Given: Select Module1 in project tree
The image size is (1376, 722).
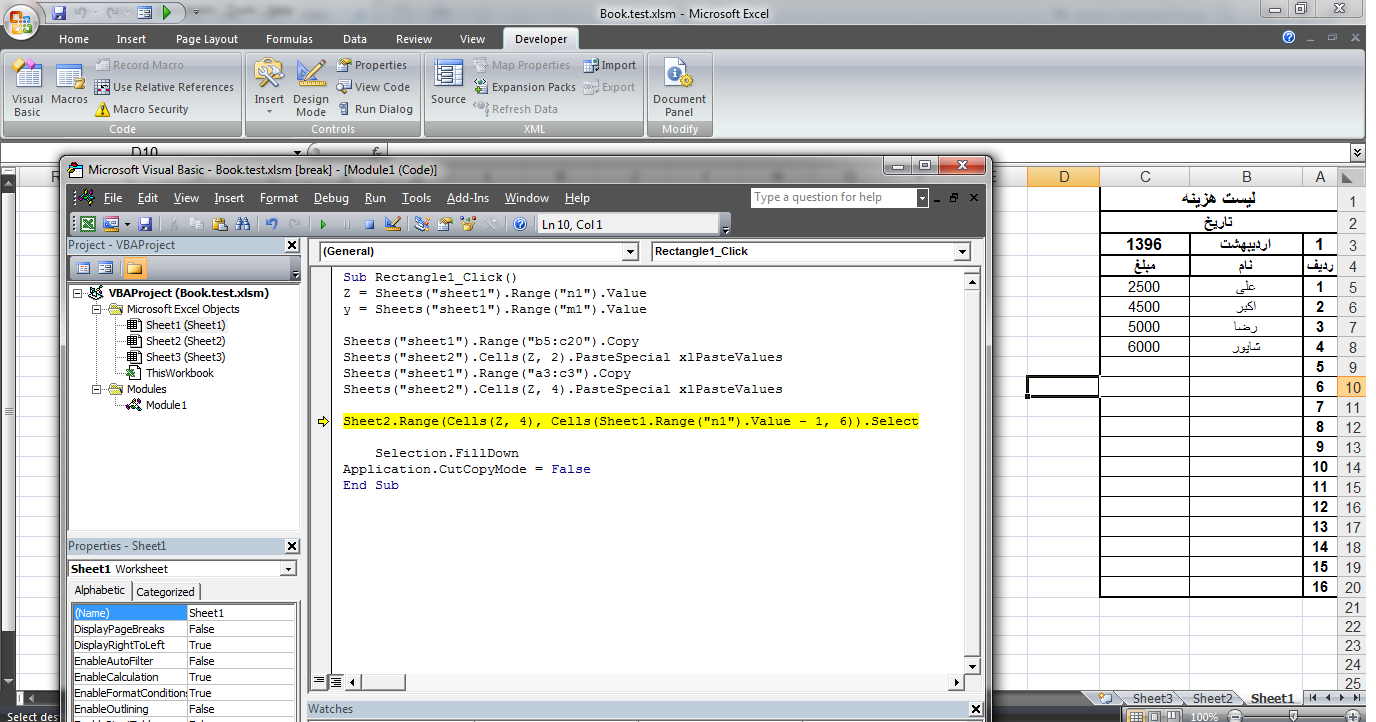Looking at the screenshot, I should pyautogui.click(x=166, y=405).
